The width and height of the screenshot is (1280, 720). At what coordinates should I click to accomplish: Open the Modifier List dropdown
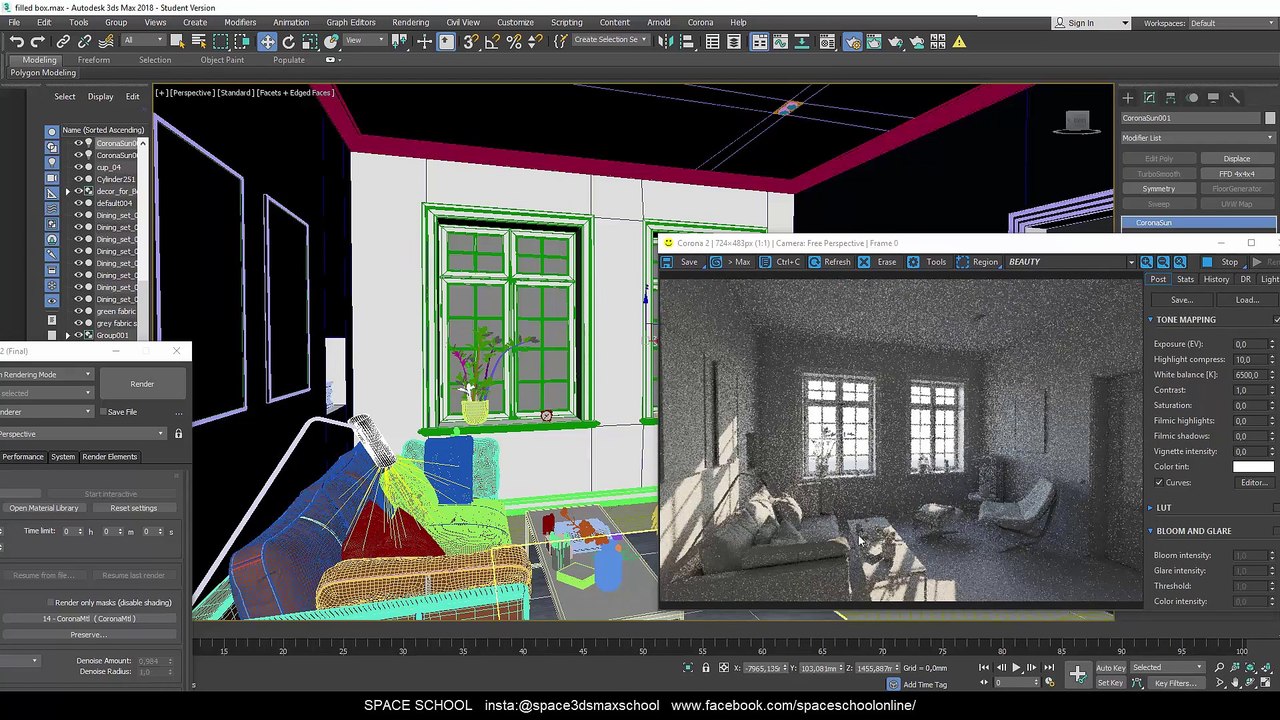click(x=1197, y=138)
